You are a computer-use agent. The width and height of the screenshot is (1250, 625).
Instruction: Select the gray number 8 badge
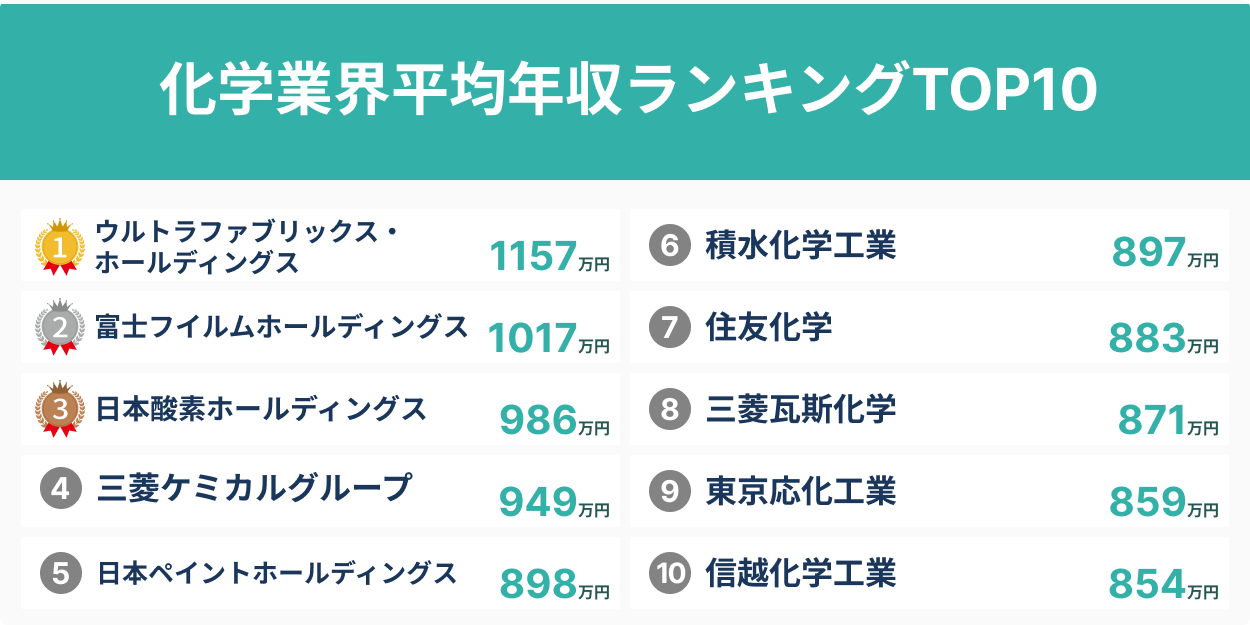click(x=669, y=409)
